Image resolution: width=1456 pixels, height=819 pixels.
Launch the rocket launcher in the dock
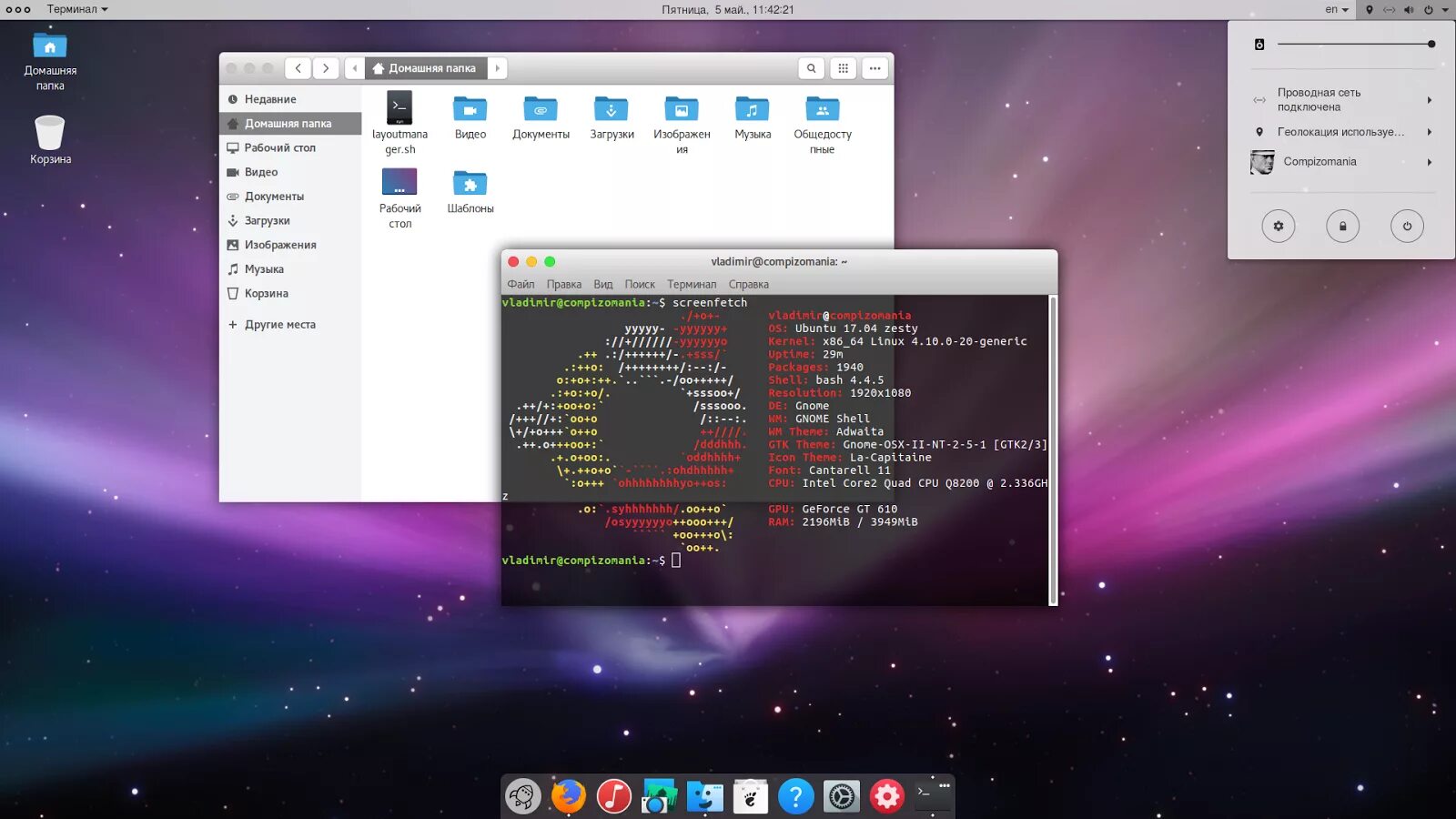523,796
